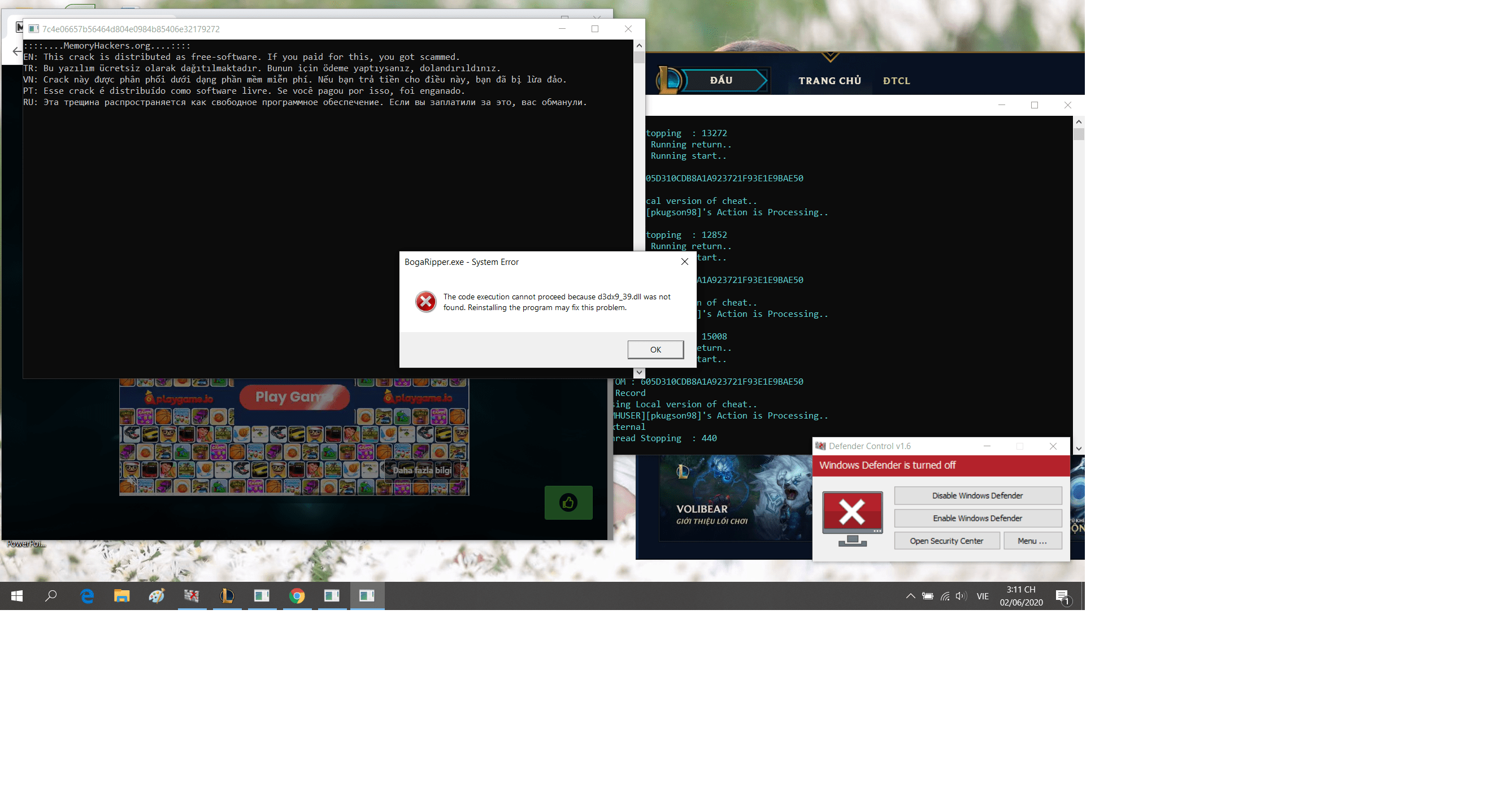Click the VIE input language indicator
1512x810 pixels.
(x=983, y=596)
